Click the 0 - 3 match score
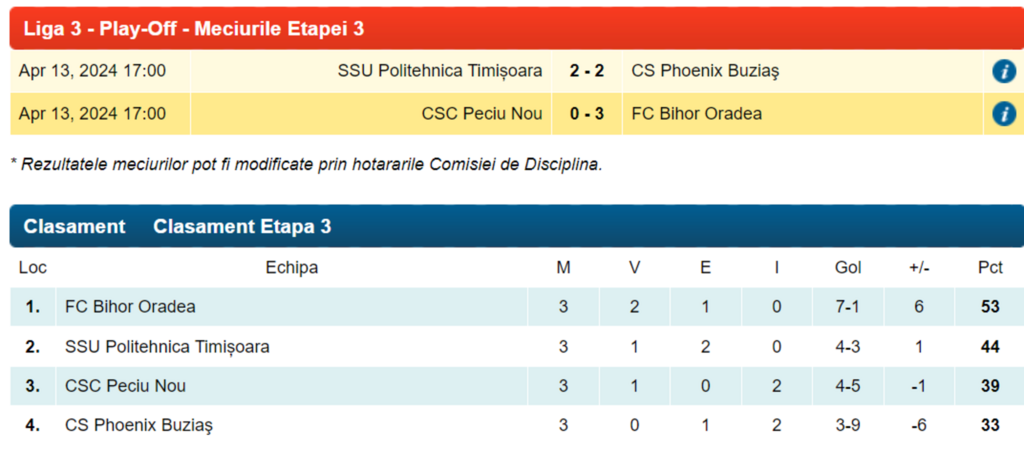Image resolution: width=1024 pixels, height=451 pixels. pos(587,114)
